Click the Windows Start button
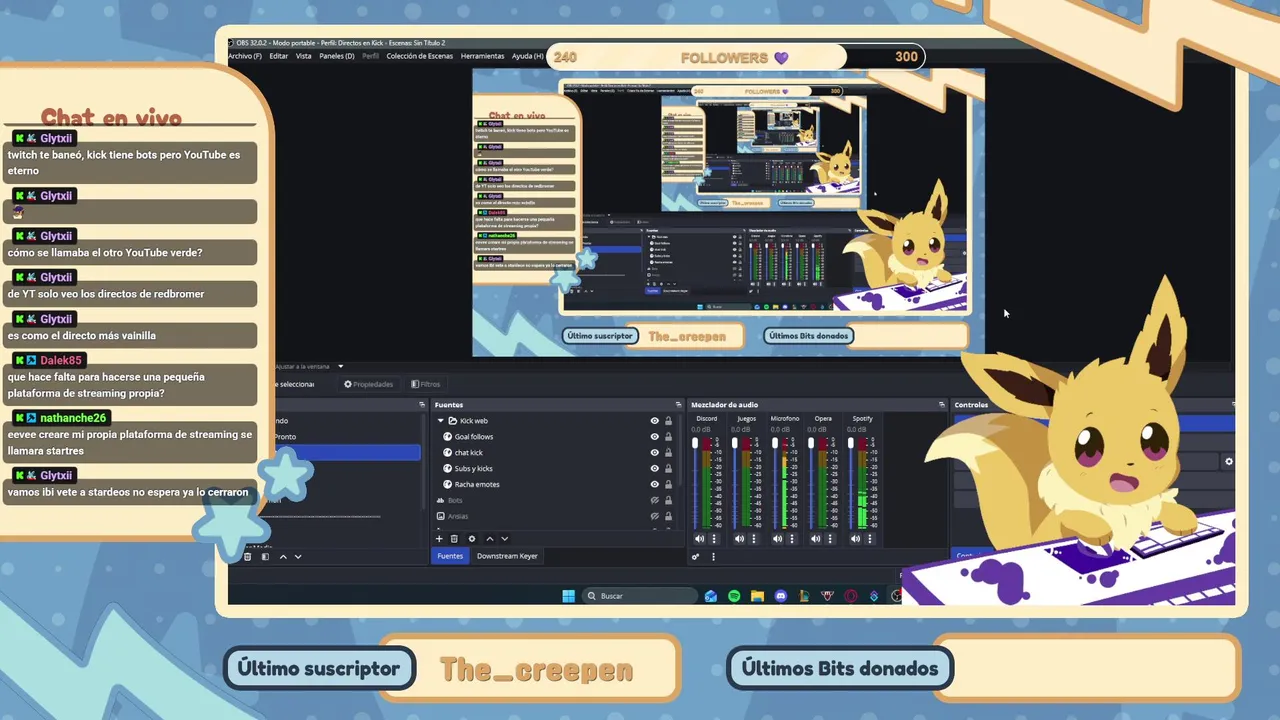Viewport: 1280px width, 720px height. 568,596
